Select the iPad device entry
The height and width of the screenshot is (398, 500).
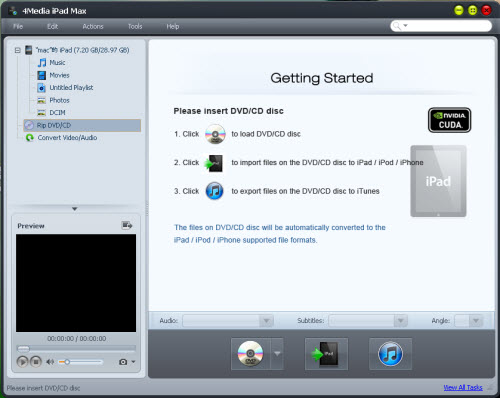(x=82, y=50)
